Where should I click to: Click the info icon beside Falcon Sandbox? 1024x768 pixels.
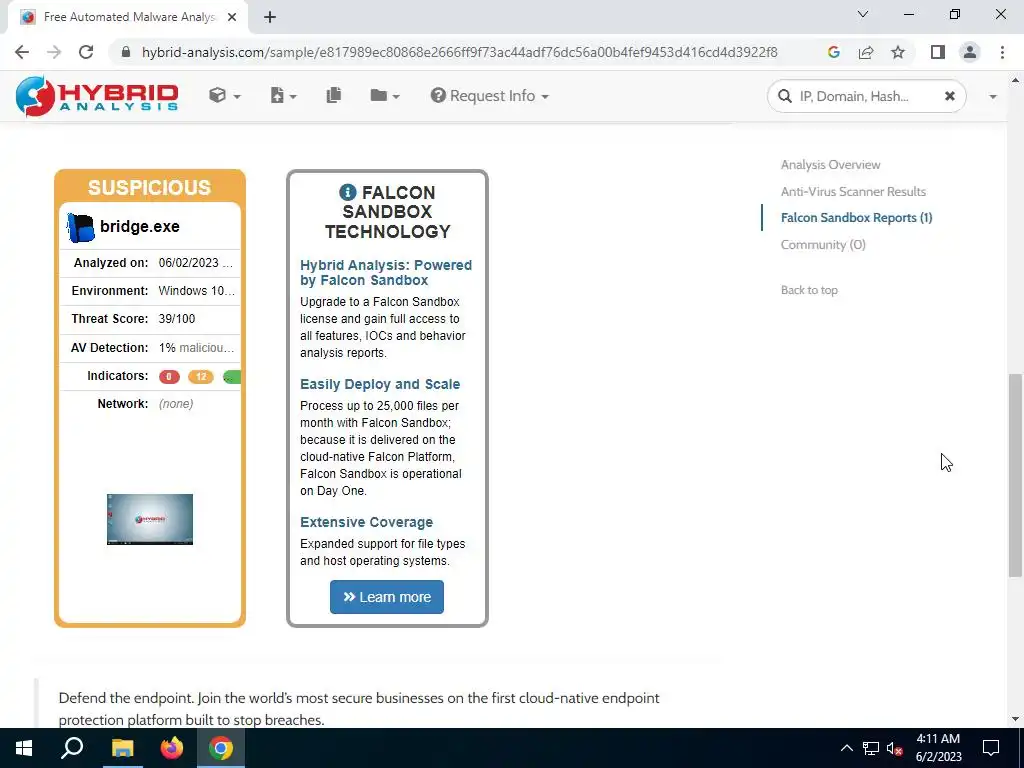(347, 192)
